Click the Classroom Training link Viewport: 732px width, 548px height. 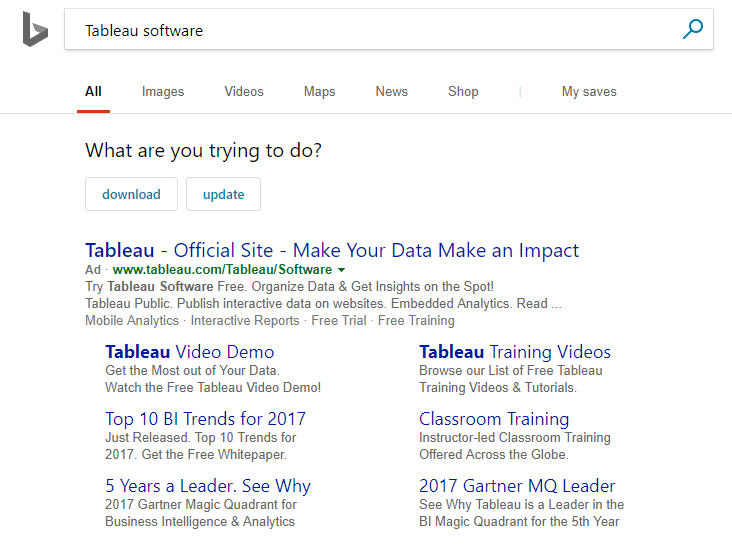point(494,419)
